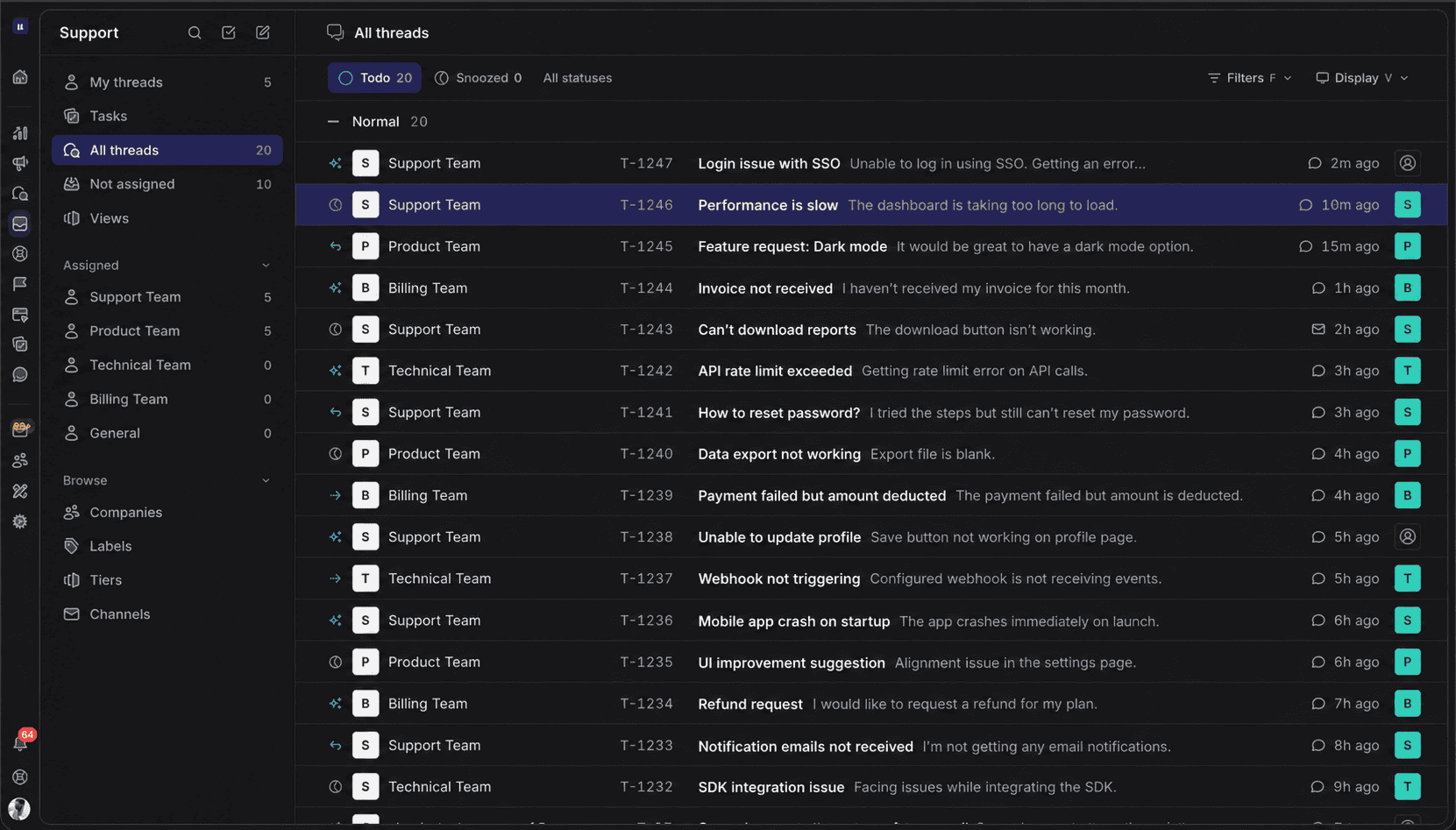Click thread ID T-1233
Viewport: 1456px width, 830px height.
pyautogui.click(x=646, y=745)
